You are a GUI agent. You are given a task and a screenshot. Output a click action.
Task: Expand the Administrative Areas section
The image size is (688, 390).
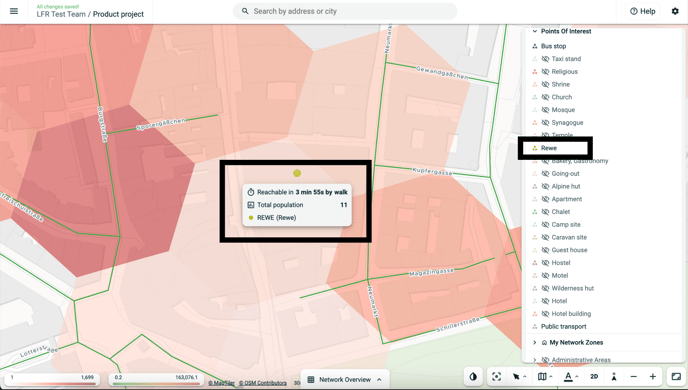534,360
